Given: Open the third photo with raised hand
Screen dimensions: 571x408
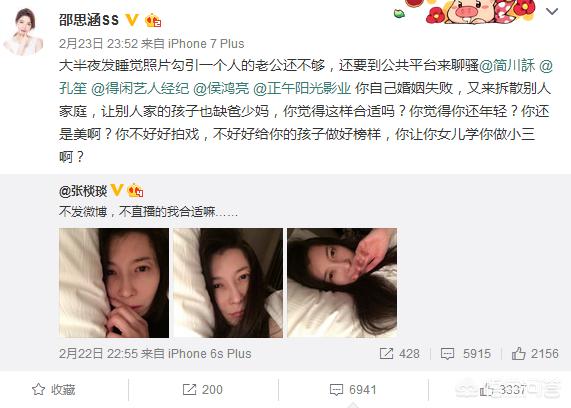Looking at the screenshot, I should 342,283.
